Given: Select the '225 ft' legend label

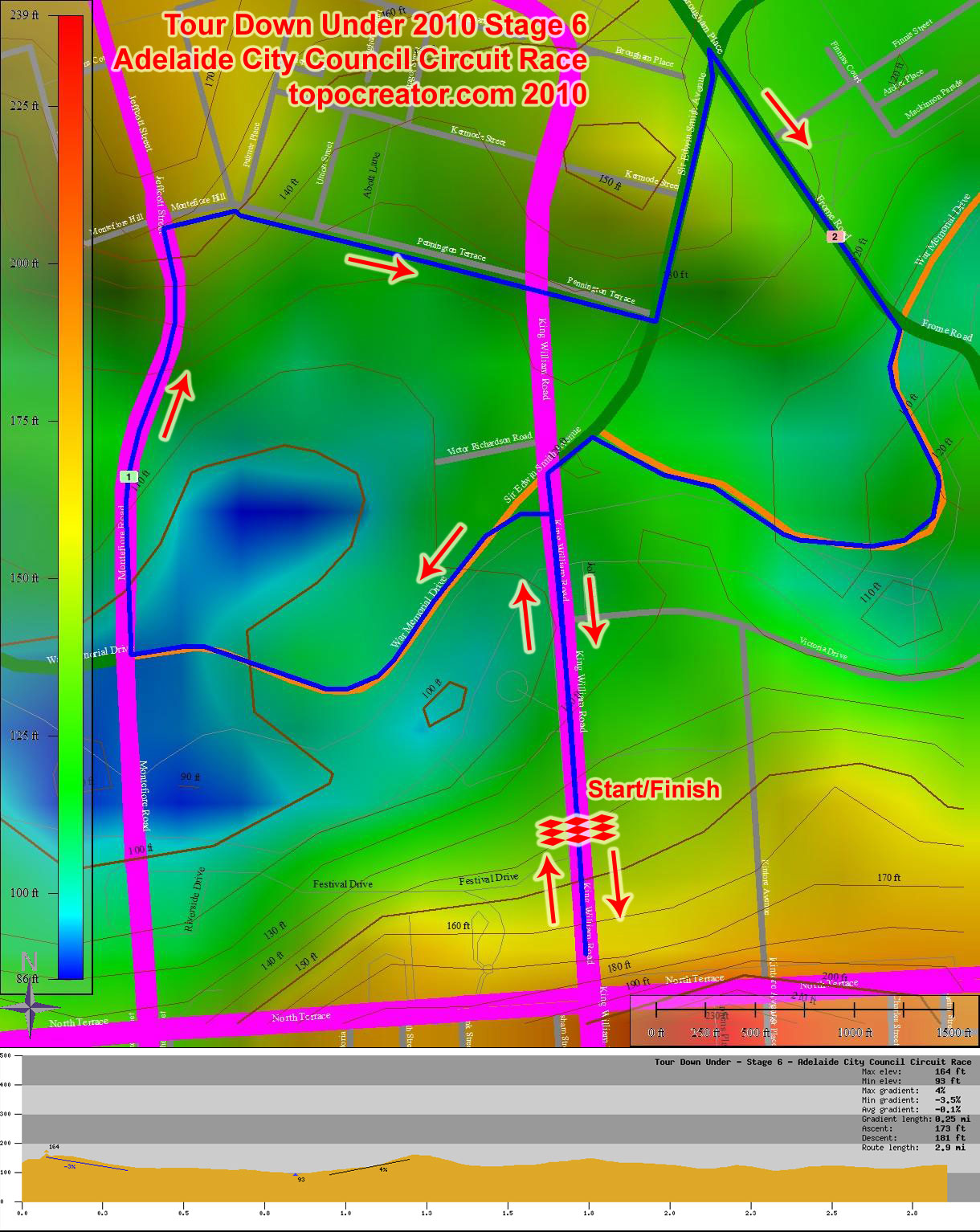Looking at the screenshot, I should [x=24, y=106].
